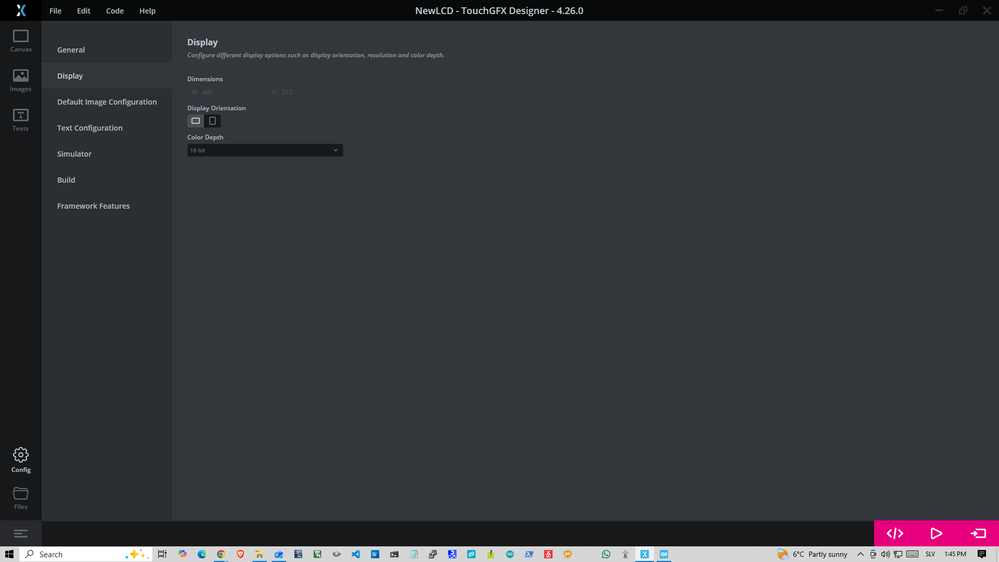This screenshot has height=562, width=999.
Task: Launch Brave browser from taskbar
Action: (240, 554)
